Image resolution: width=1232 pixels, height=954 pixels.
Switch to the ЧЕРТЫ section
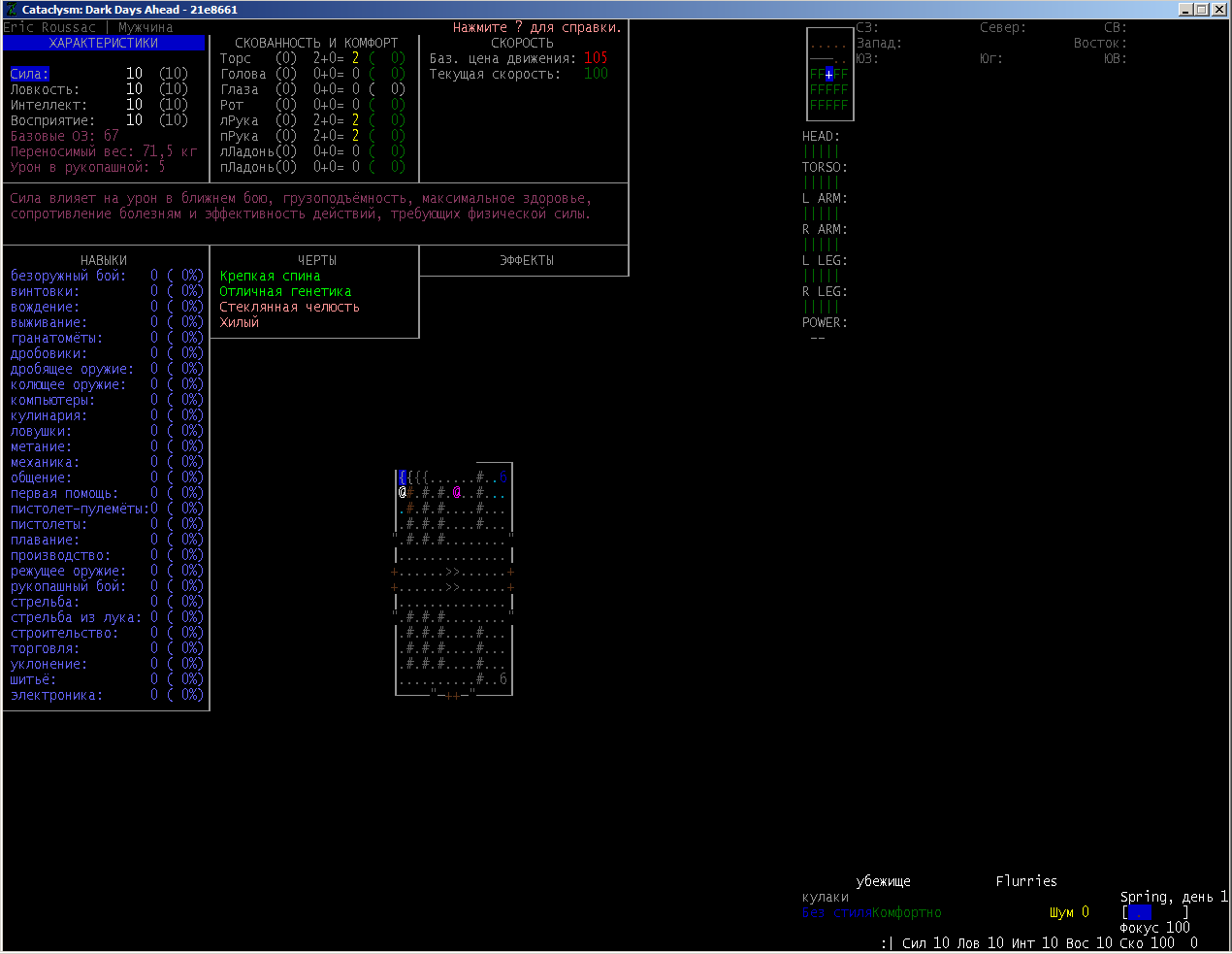[317, 260]
